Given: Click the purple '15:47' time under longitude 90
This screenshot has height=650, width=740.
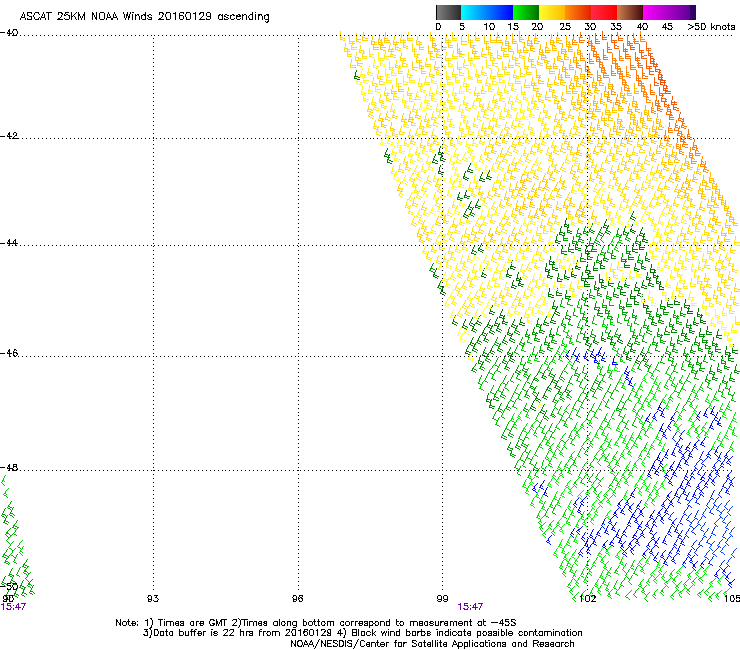Looking at the screenshot, I should click(13, 607).
